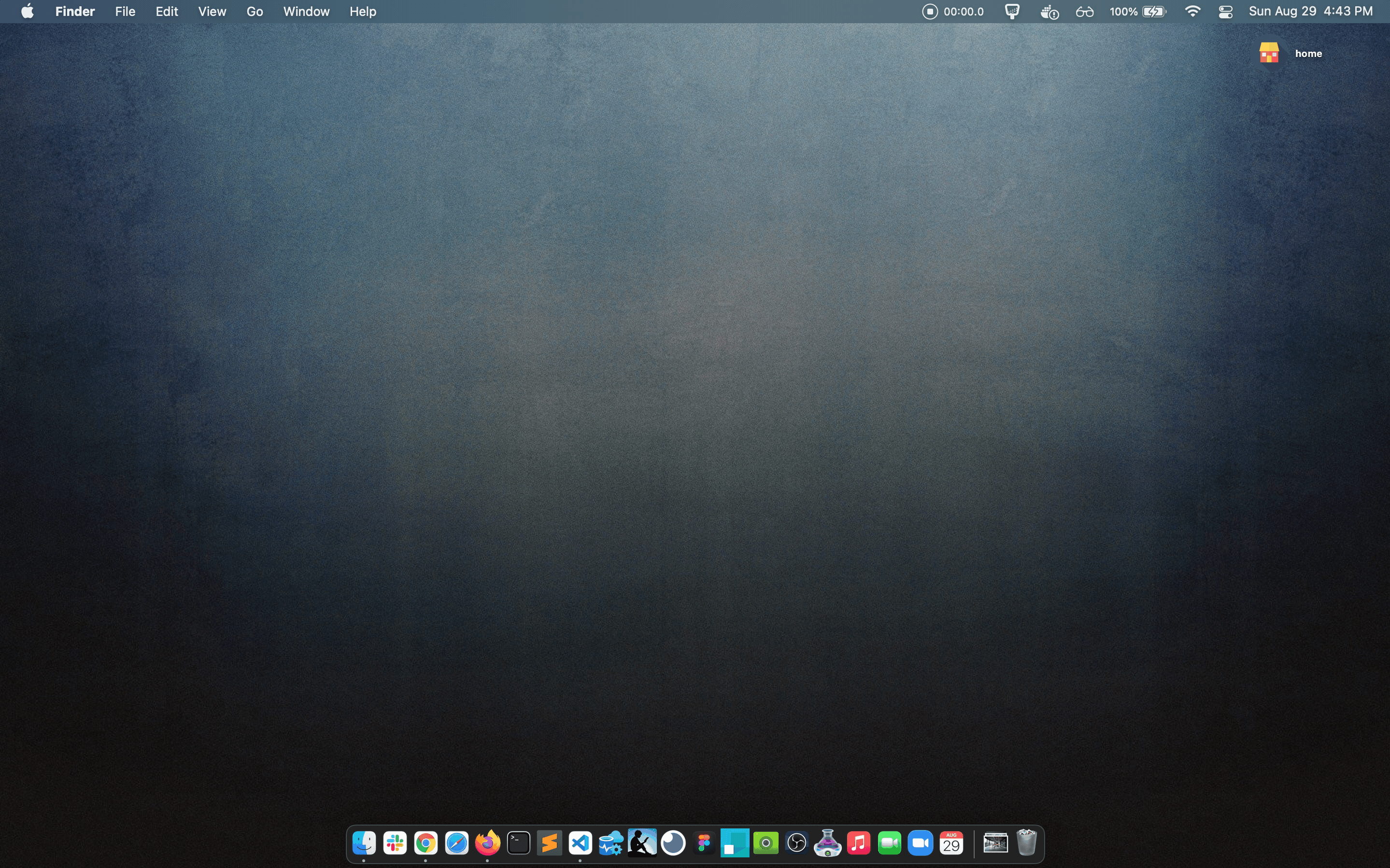This screenshot has width=1390, height=868.
Task: Open the brush icon menu bar extra
Action: coord(1012,12)
